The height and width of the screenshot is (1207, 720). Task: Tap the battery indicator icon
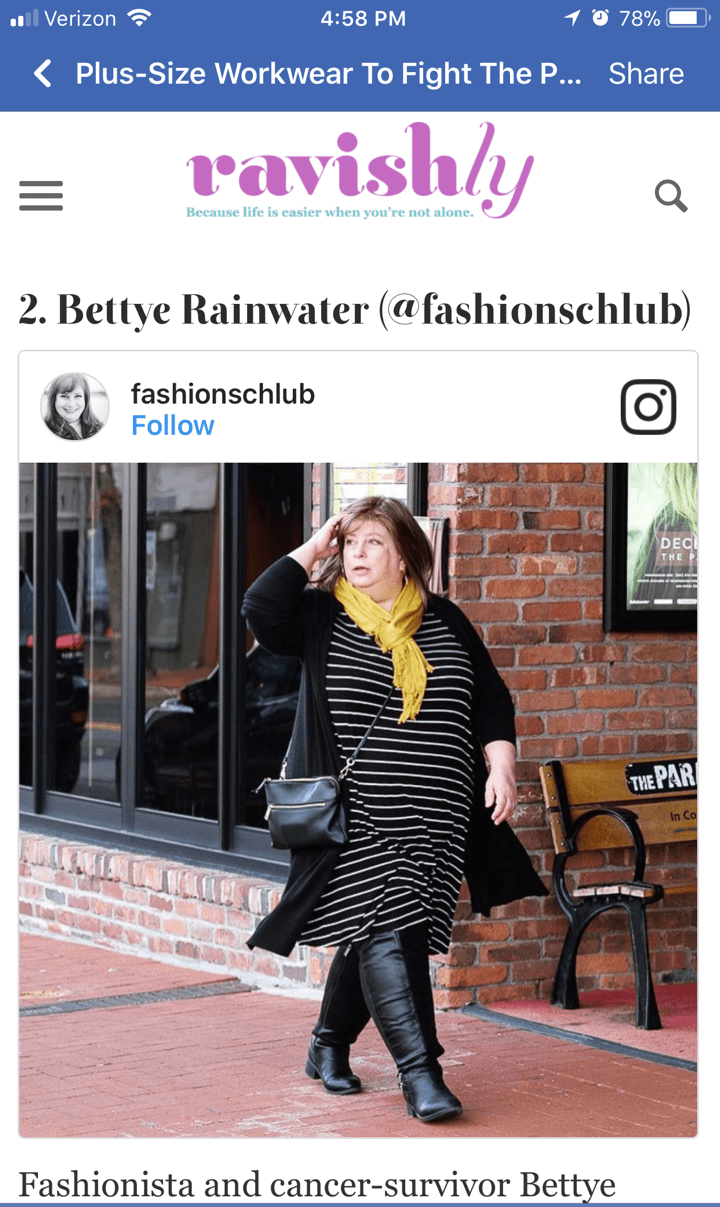pos(688,18)
